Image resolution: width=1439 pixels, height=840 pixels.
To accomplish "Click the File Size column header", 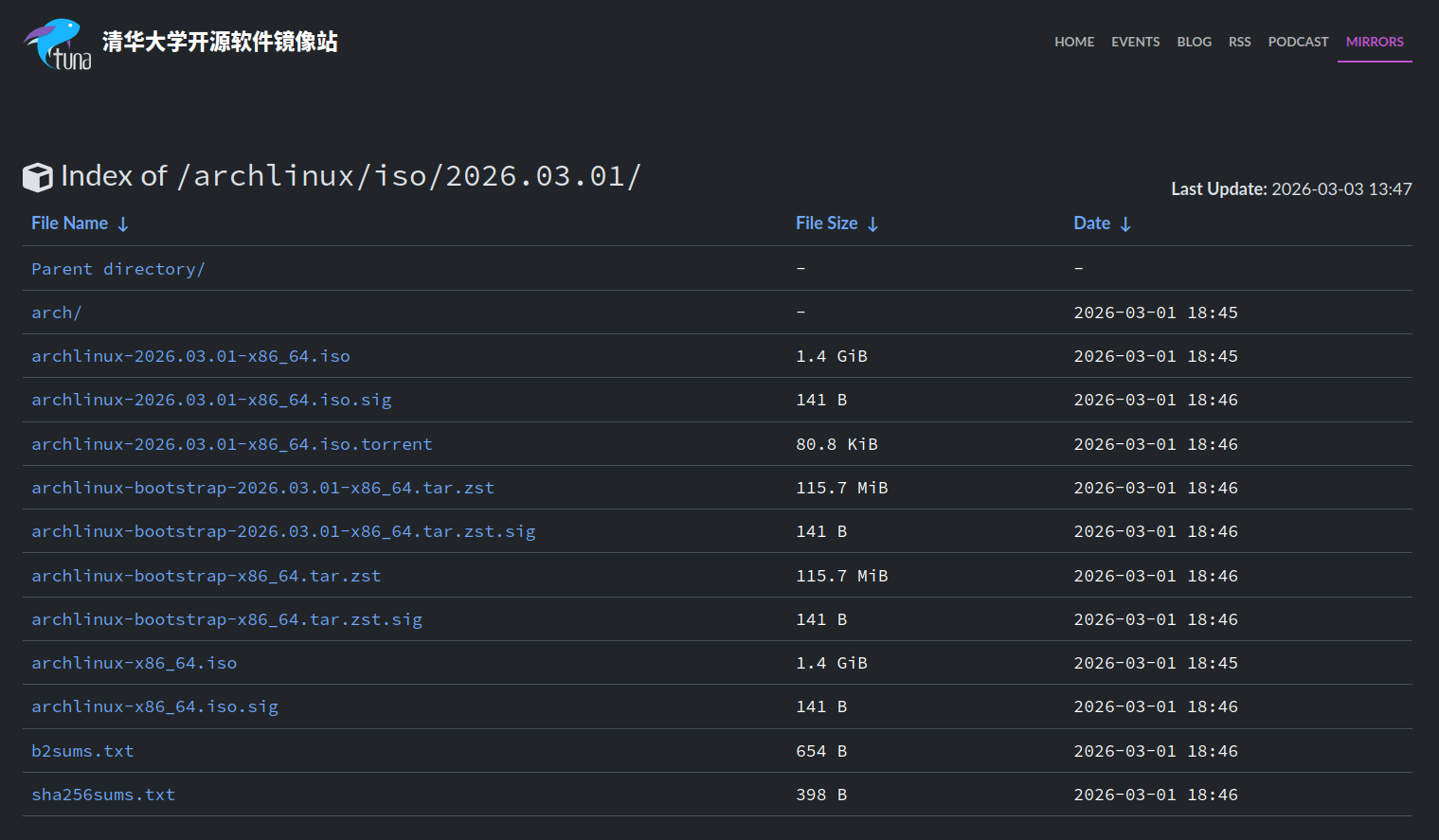I will [x=826, y=223].
